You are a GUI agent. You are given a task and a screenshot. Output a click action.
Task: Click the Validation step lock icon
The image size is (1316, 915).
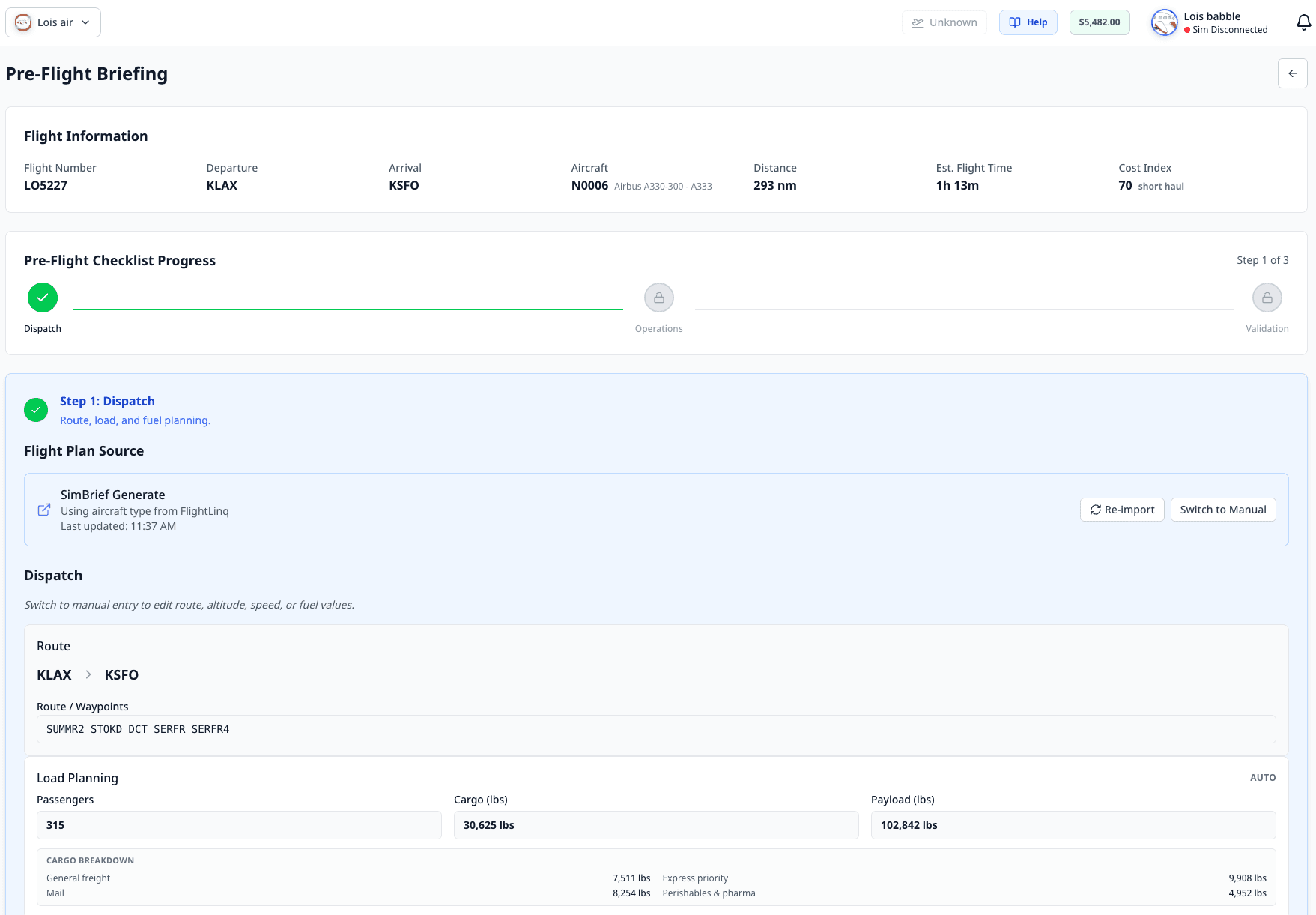pos(1267,297)
